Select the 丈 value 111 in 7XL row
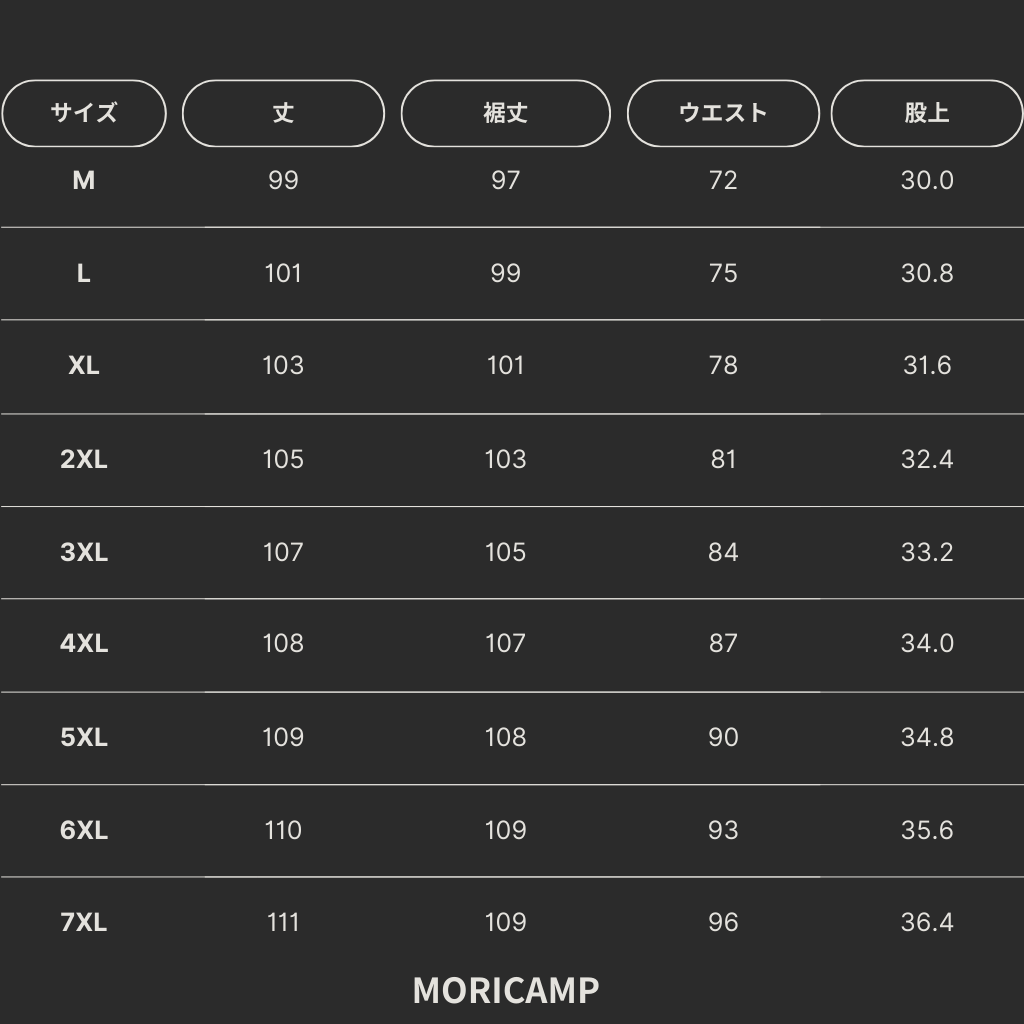 pyautogui.click(x=283, y=922)
